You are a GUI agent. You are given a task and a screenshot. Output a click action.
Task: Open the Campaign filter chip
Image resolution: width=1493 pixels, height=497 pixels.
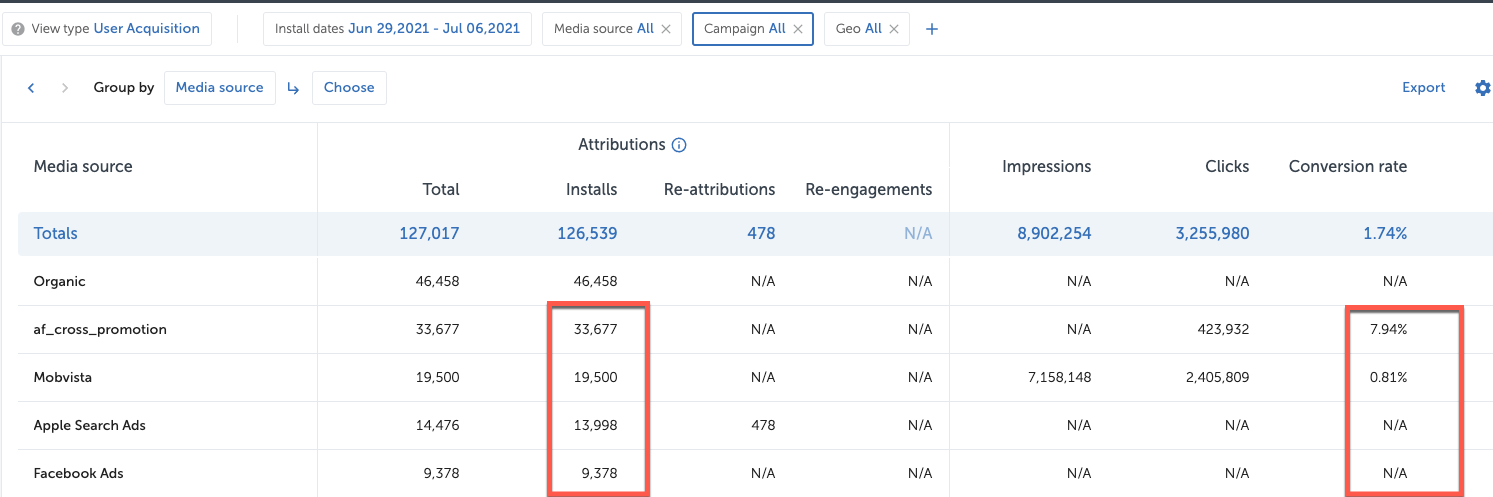(x=743, y=29)
